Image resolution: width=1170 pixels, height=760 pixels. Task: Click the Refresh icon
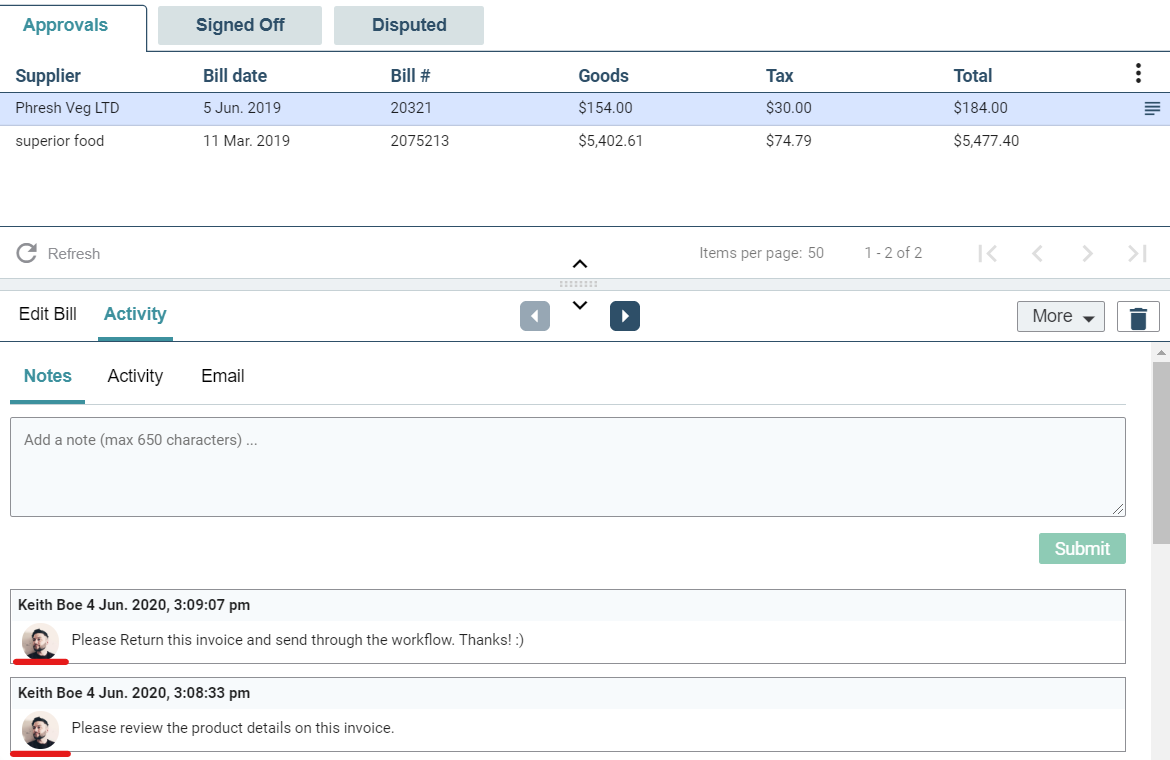tap(27, 253)
